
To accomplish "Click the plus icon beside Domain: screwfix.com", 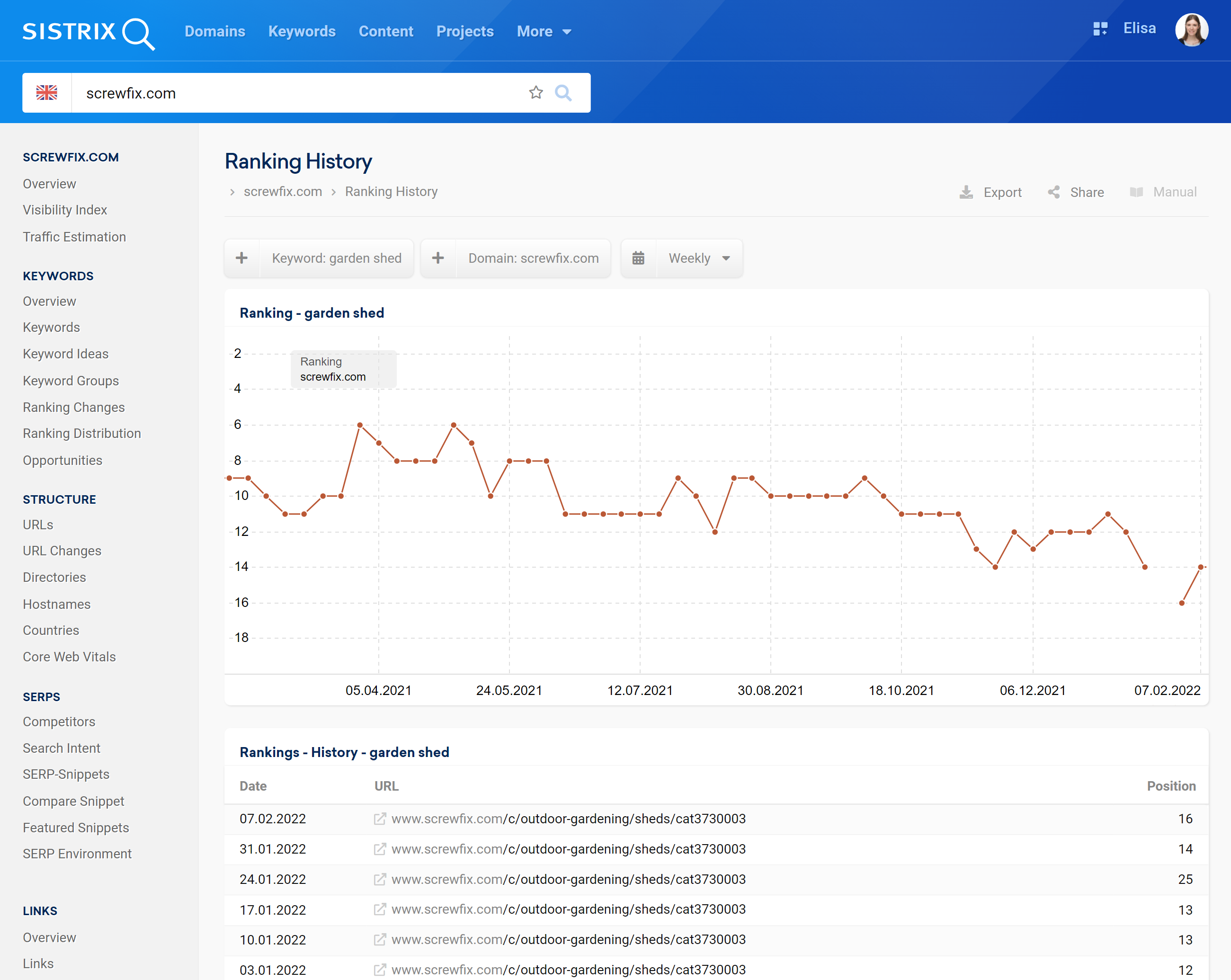I will click(x=438, y=258).
